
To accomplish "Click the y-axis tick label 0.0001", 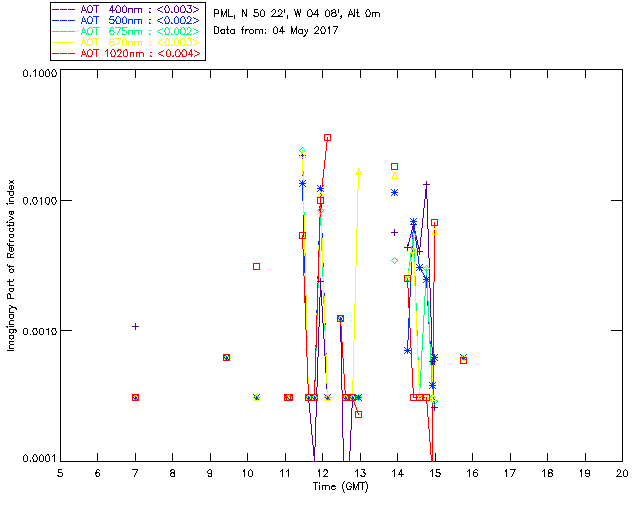I will tap(40, 459).
